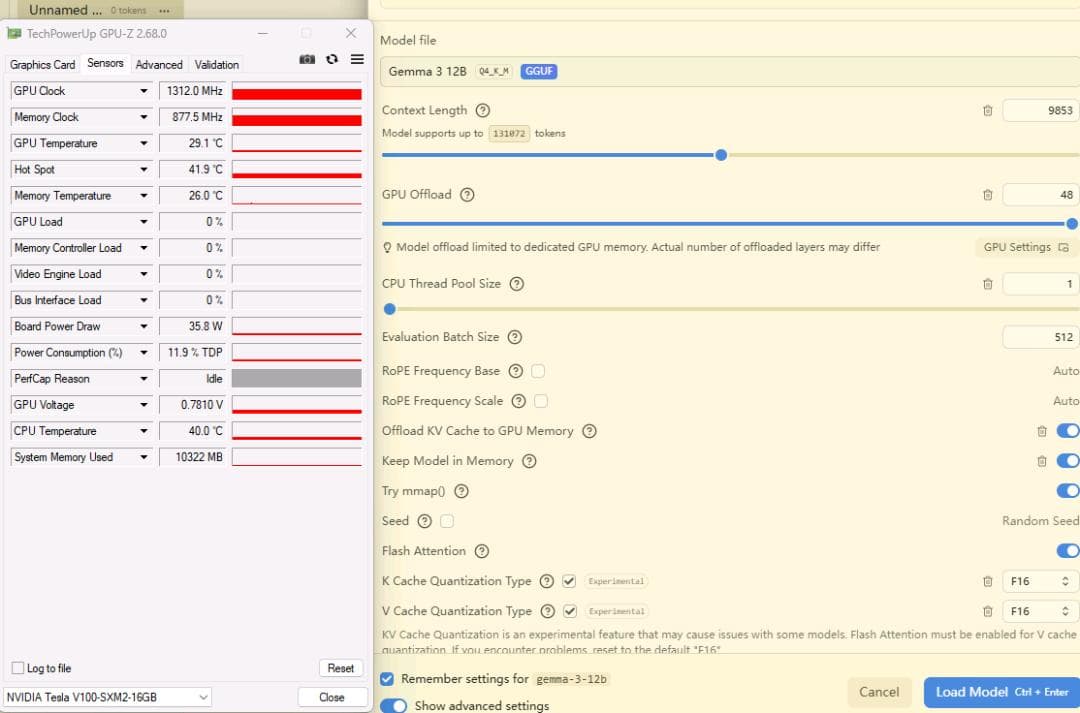Open Seed help icon
The height and width of the screenshot is (713, 1080).
click(x=425, y=521)
